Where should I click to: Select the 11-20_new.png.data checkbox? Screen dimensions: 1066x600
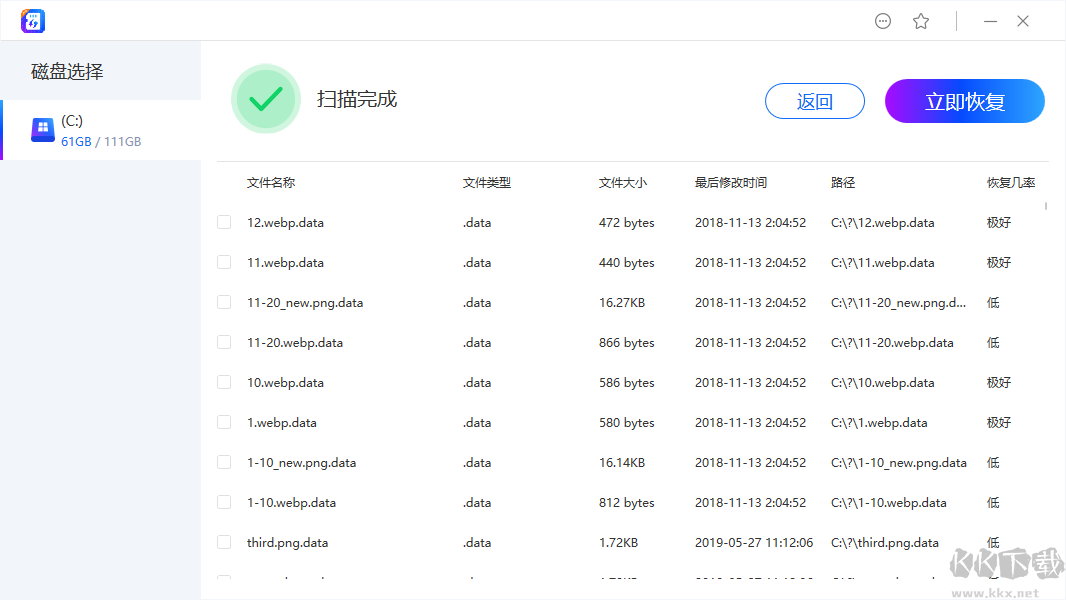(x=224, y=302)
